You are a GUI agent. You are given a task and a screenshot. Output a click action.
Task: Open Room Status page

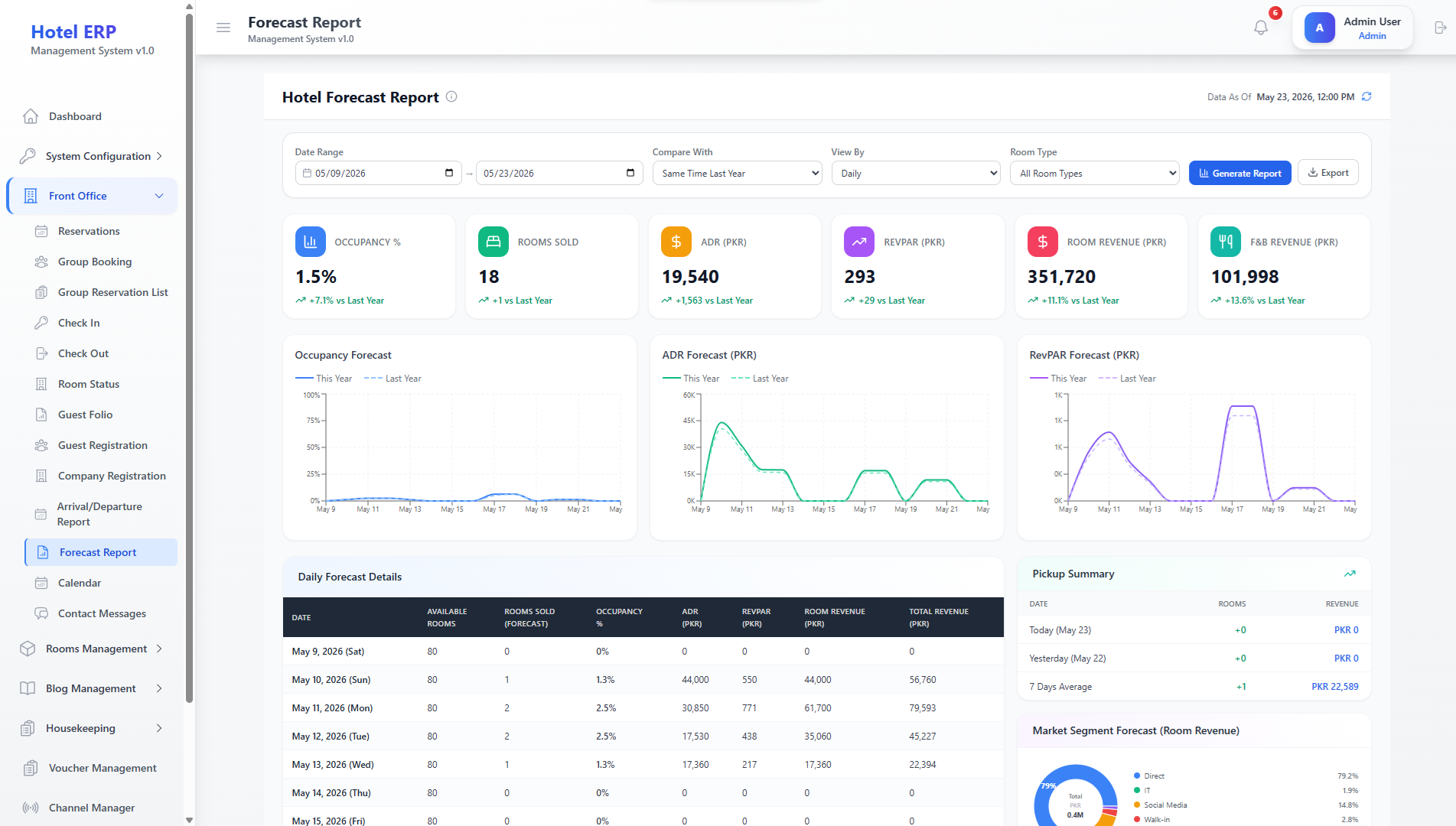[x=89, y=384]
